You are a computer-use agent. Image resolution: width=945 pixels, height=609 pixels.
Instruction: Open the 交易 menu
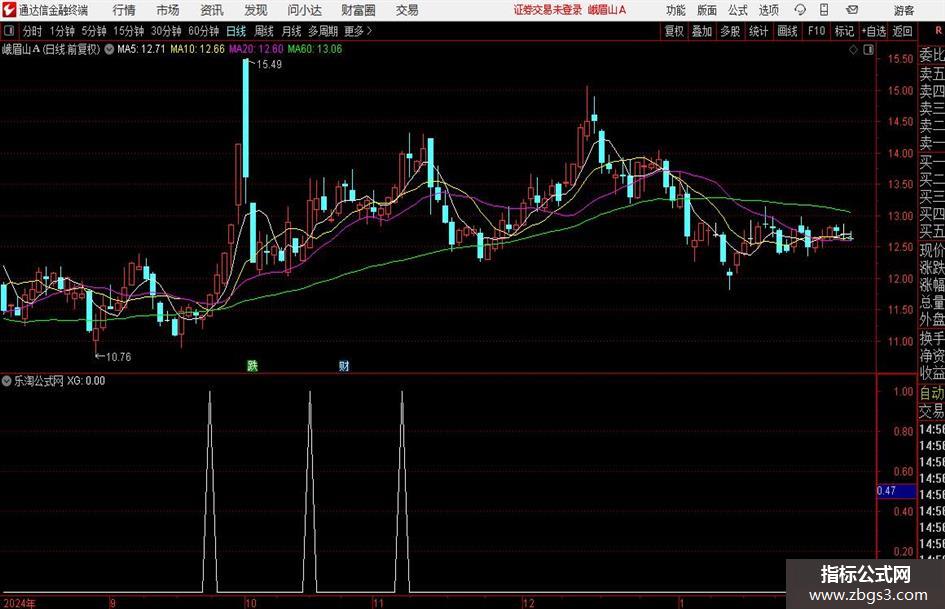(407, 10)
